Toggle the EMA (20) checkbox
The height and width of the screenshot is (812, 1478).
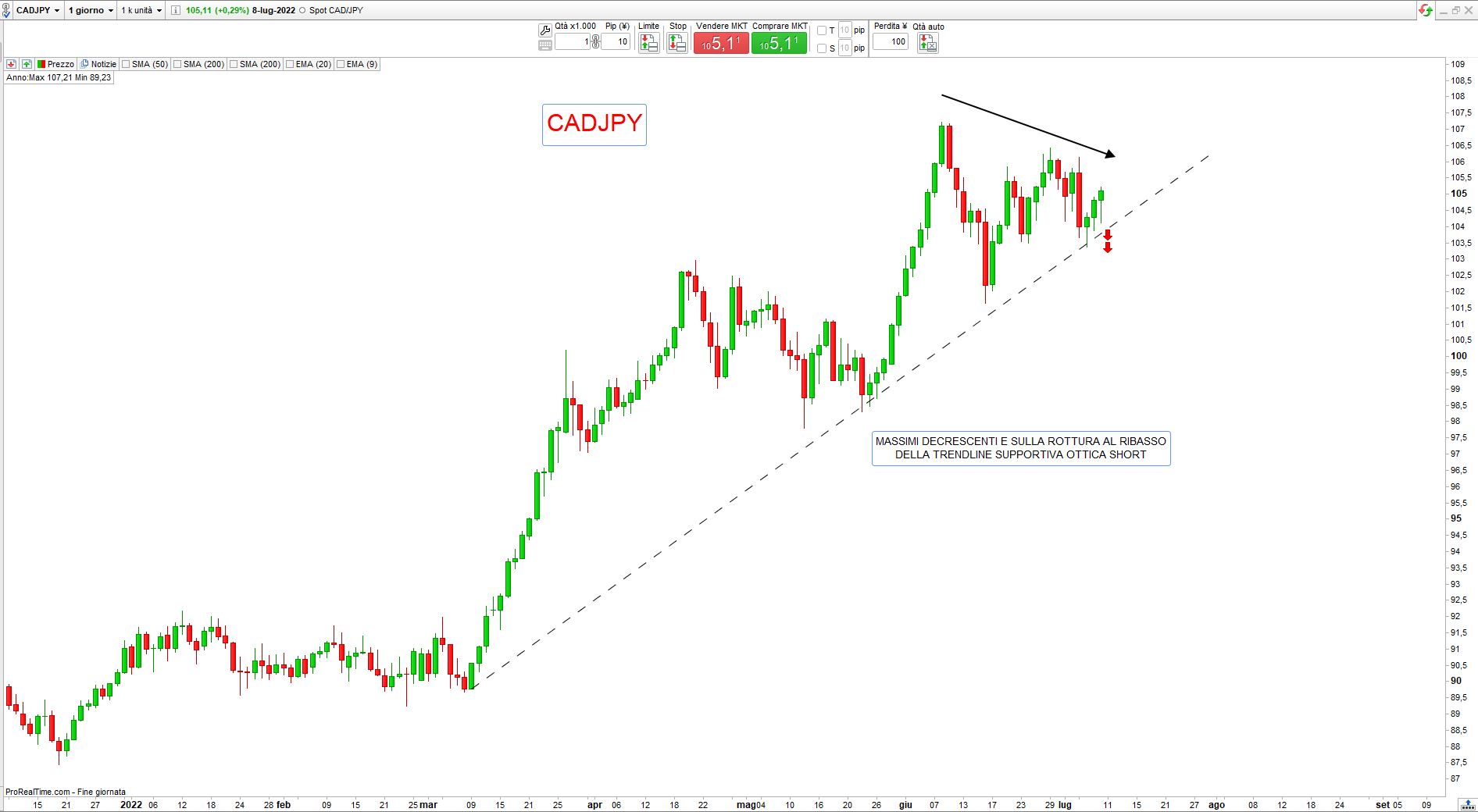coord(290,64)
